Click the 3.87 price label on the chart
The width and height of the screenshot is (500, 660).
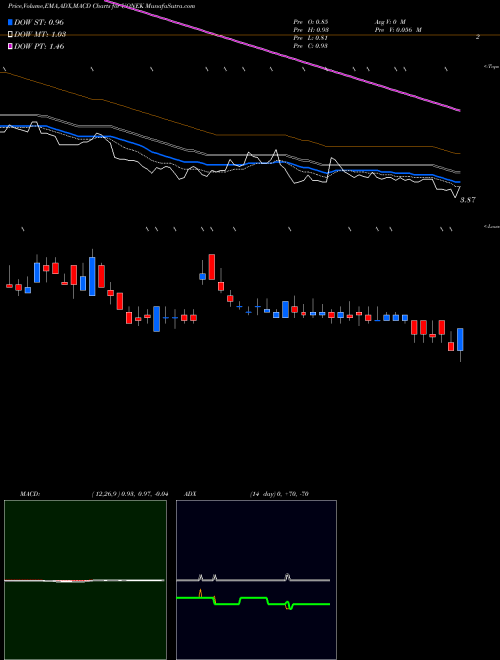468,200
